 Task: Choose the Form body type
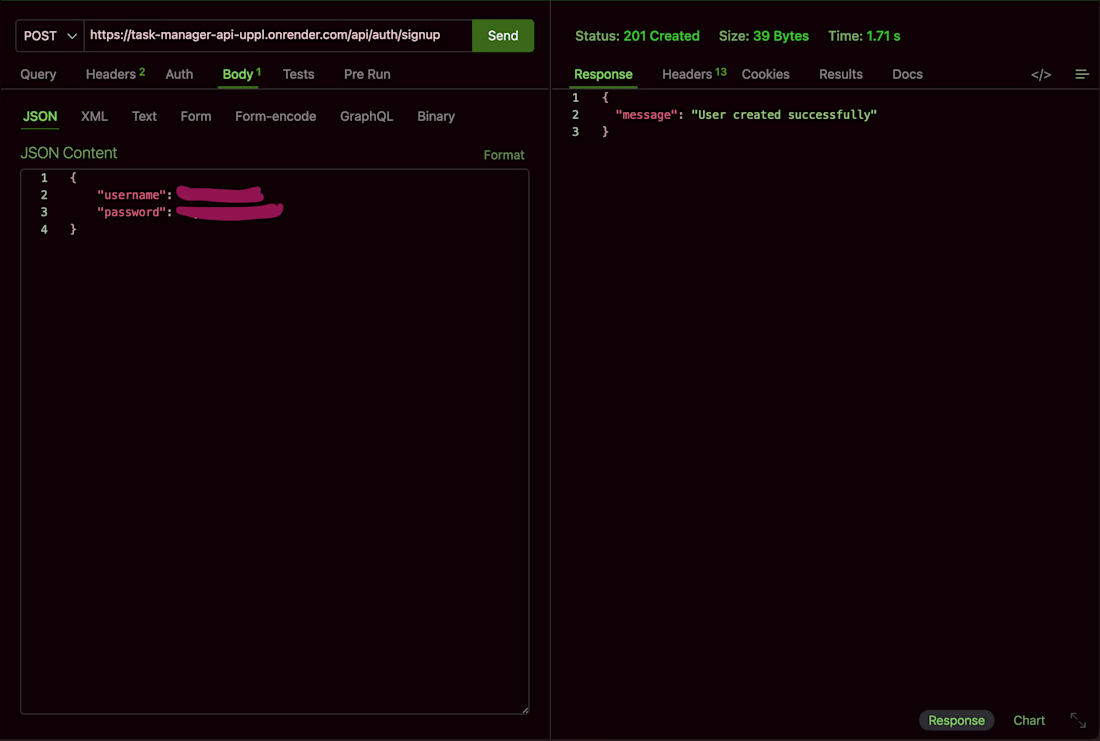point(196,116)
